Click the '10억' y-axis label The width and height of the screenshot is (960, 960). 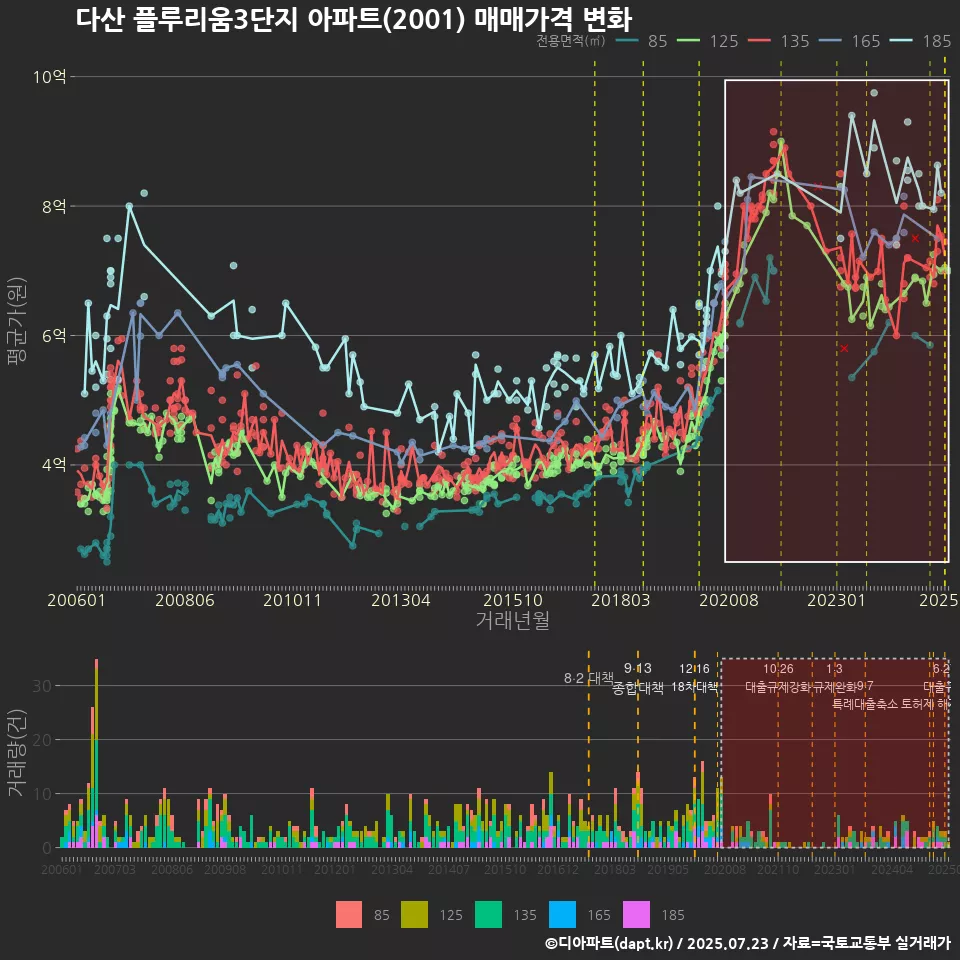(50, 77)
